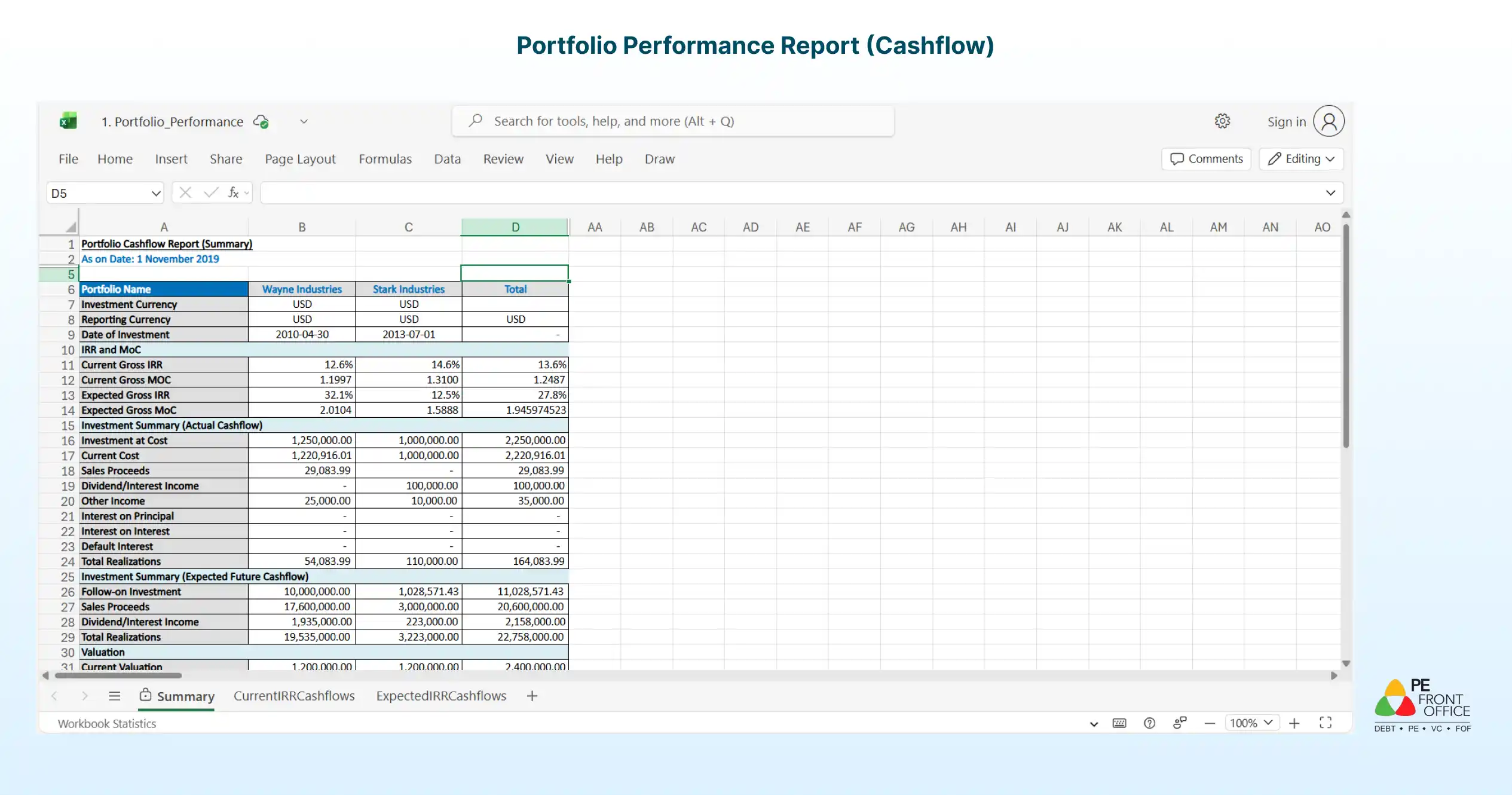The image size is (1512, 795).
Task: Open the Share tab
Action: tap(226, 159)
